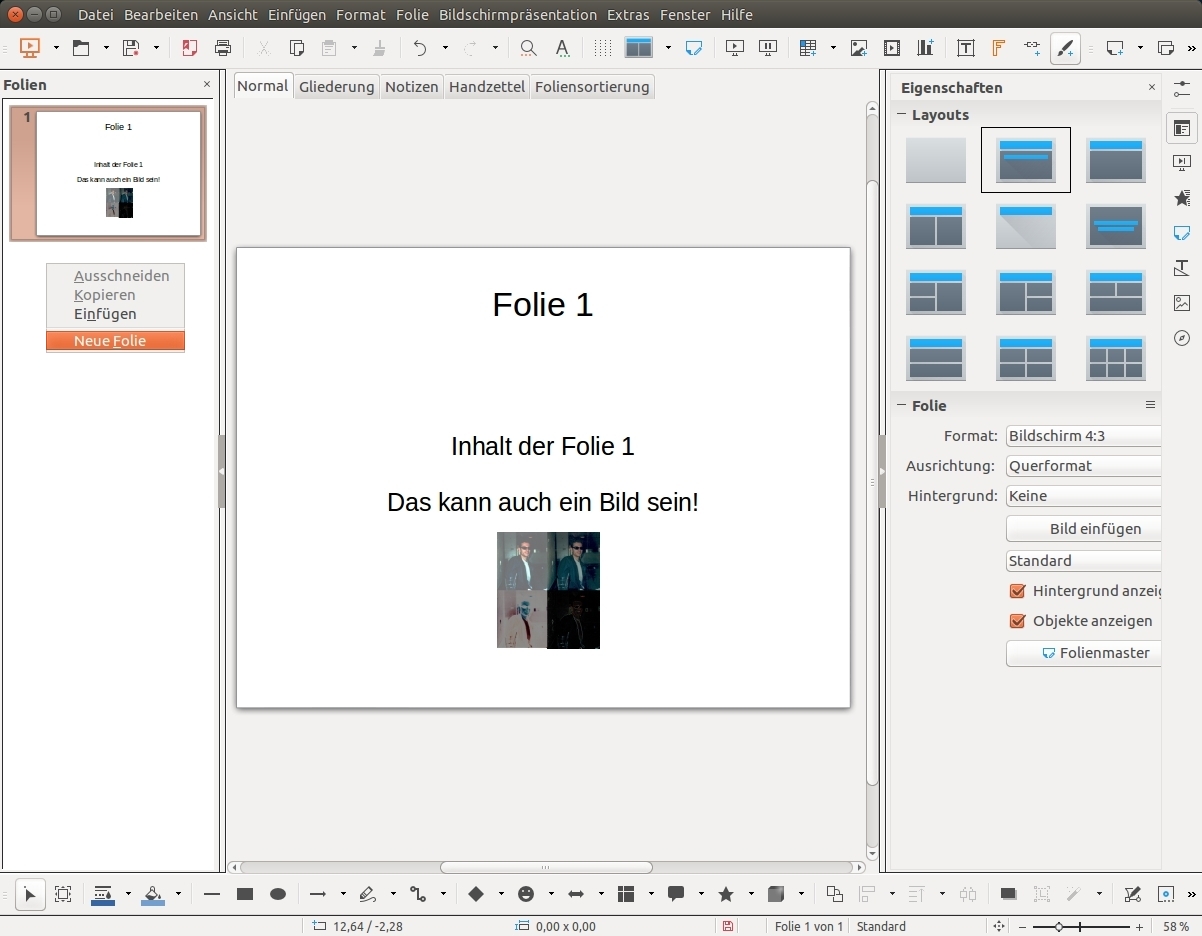The image size is (1202, 936).
Task: Collapse the Layouts section
Action: pos(901,115)
